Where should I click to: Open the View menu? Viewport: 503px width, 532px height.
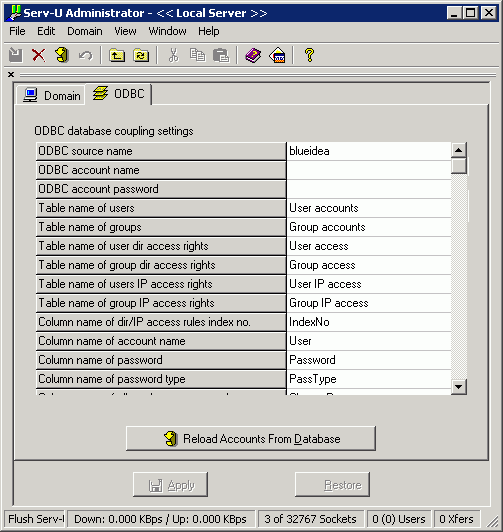(125, 31)
